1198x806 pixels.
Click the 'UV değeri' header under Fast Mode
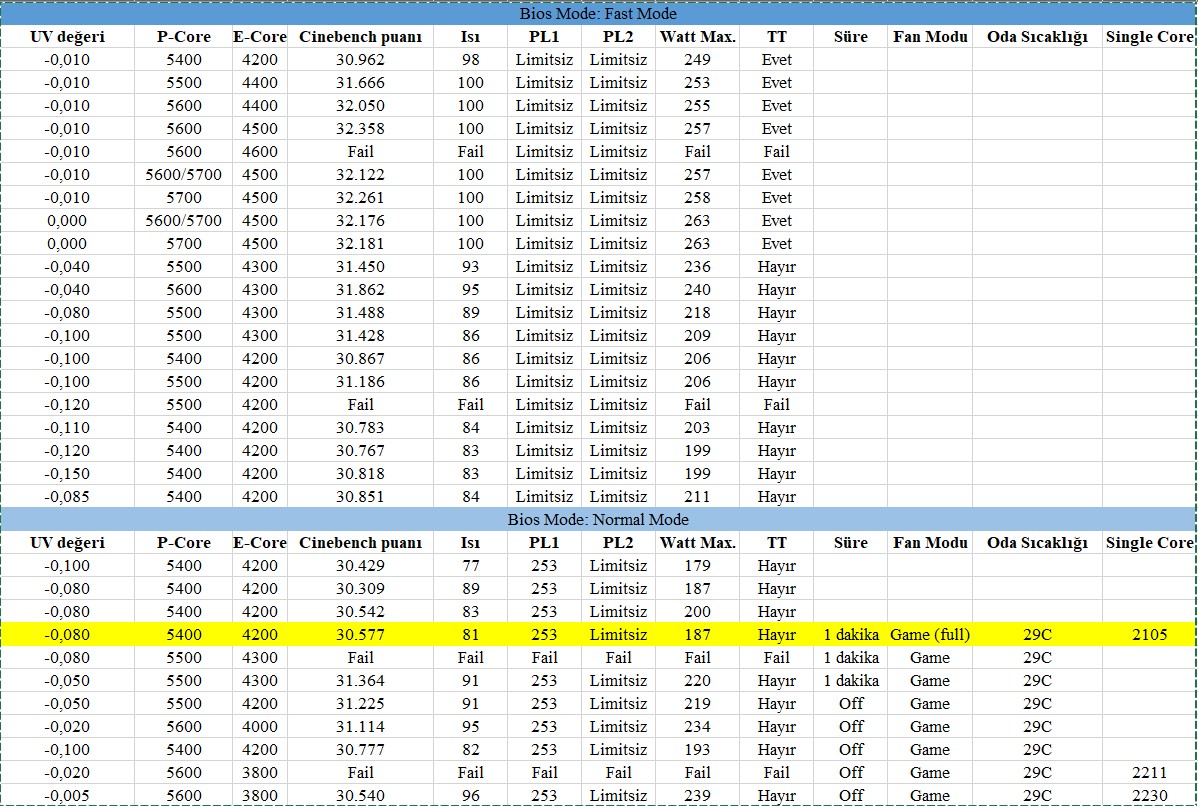[x=67, y=37]
